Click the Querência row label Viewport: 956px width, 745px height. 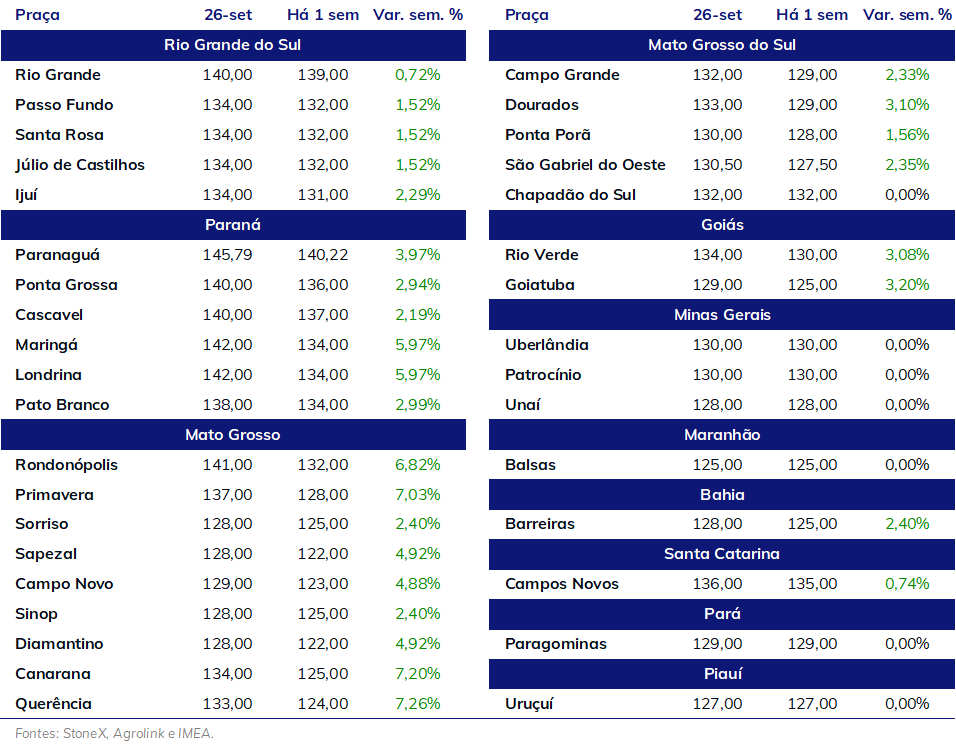pos(54,704)
